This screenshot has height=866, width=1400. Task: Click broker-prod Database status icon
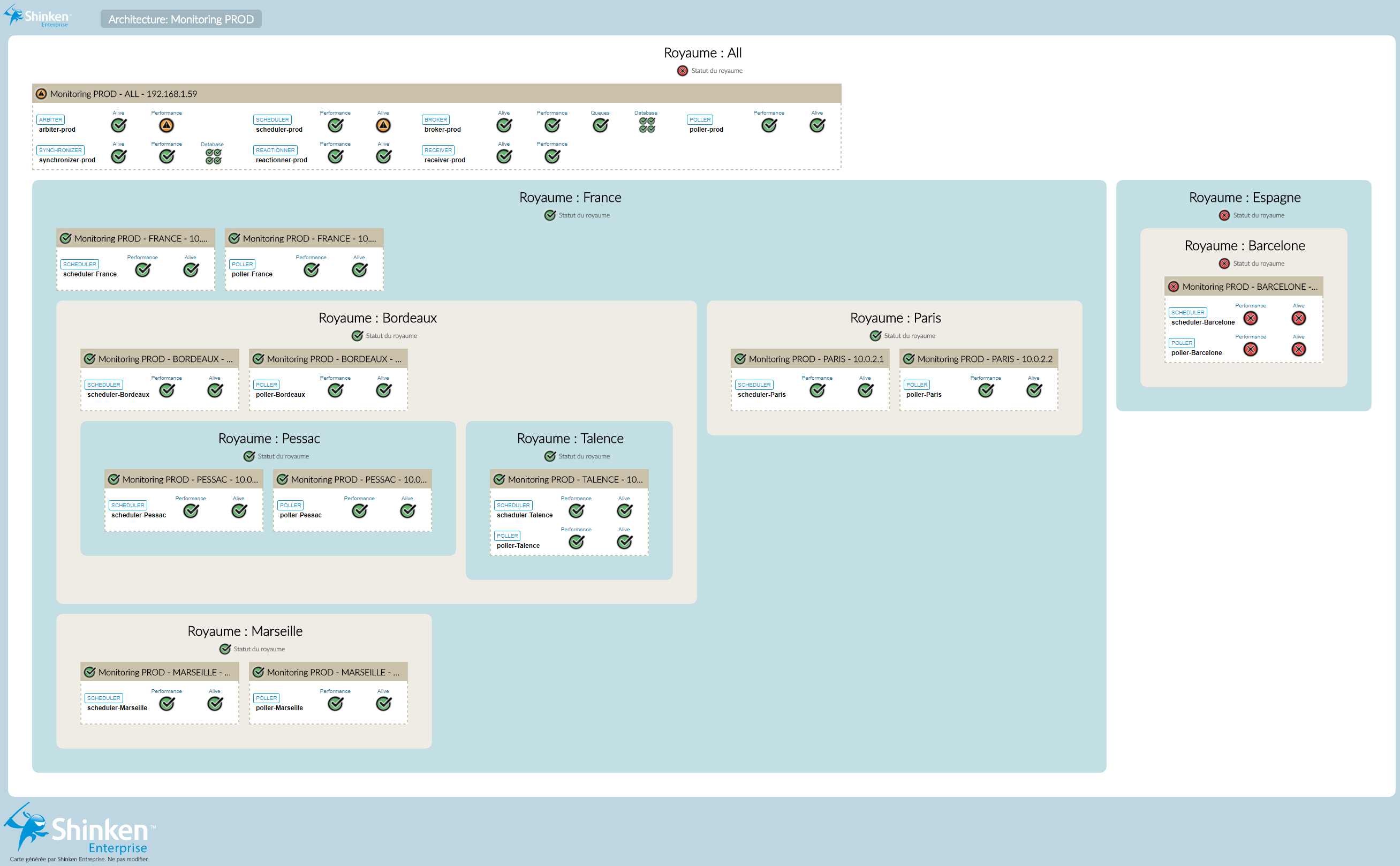coord(647,125)
